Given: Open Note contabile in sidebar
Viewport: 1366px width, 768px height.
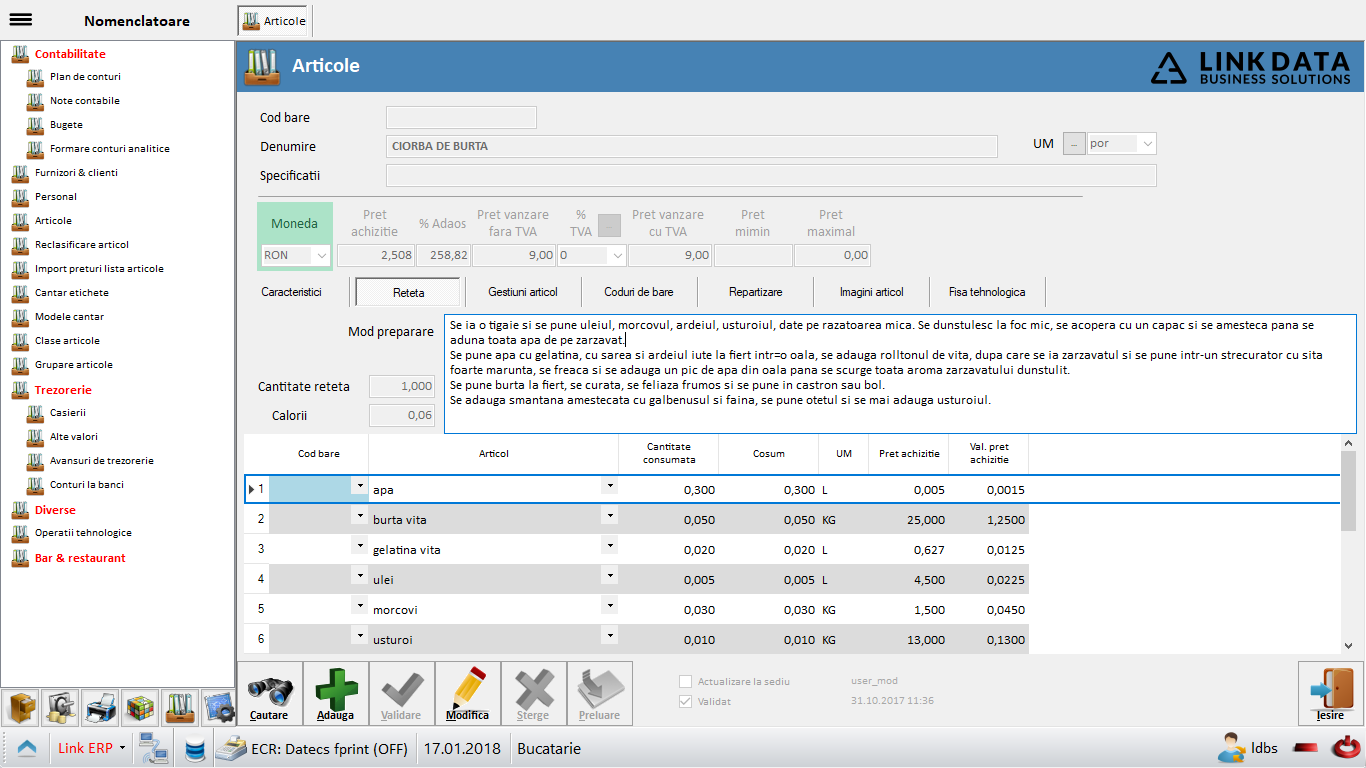Looking at the screenshot, I should click(84, 100).
